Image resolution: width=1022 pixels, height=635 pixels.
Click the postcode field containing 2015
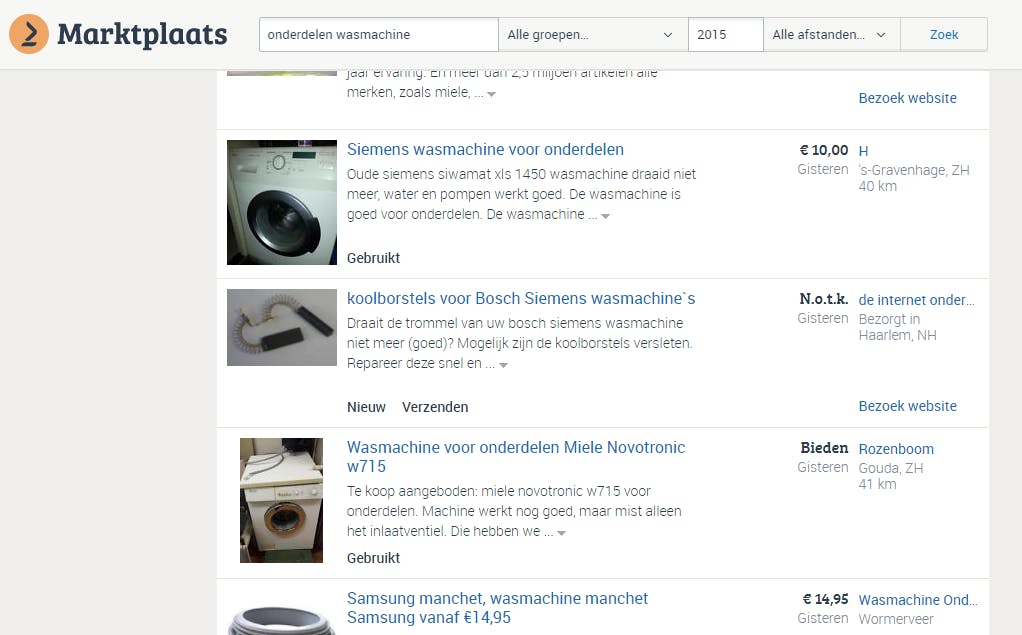pyautogui.click(x=725, y=35)
